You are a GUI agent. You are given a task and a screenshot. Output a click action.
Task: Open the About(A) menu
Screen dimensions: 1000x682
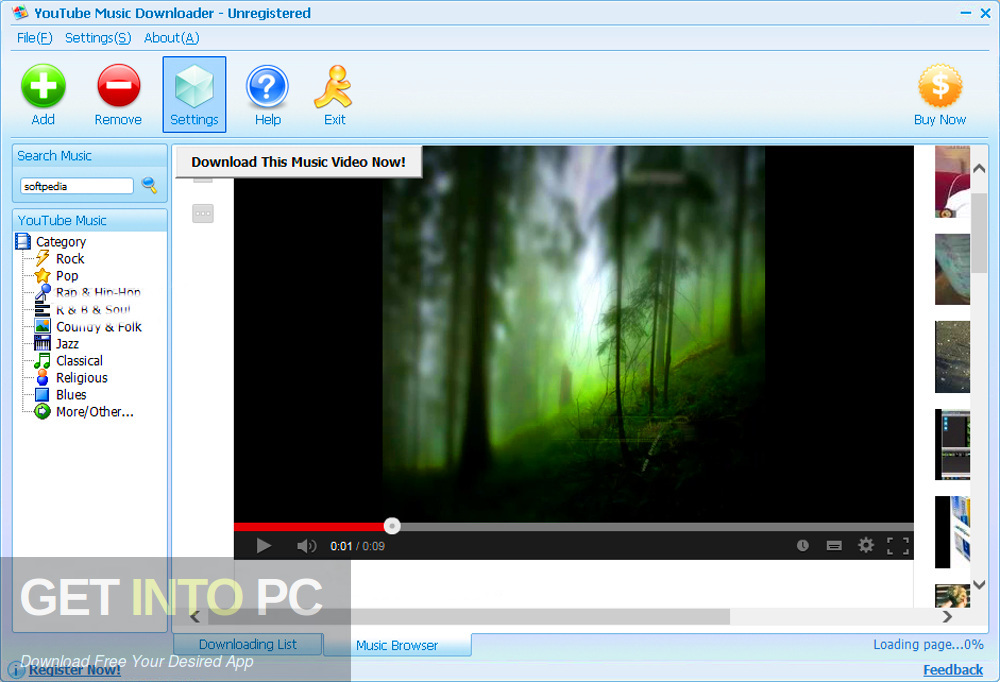click(172, 38)
